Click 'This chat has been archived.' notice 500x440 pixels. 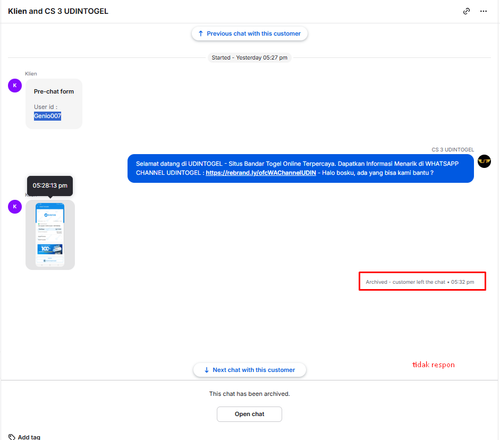tap(249, 394)
